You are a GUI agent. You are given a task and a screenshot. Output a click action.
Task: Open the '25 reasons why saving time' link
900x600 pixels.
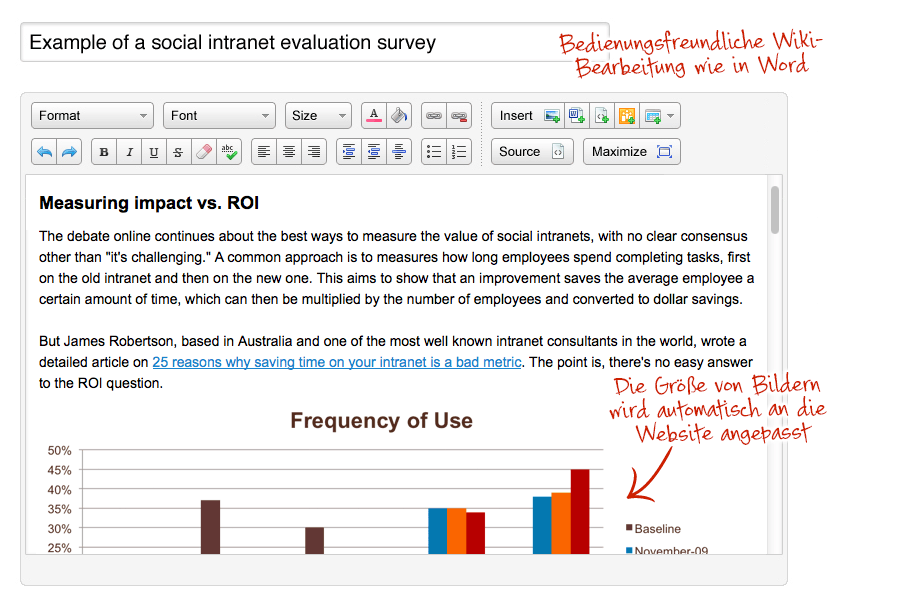[x=337, y=362]
